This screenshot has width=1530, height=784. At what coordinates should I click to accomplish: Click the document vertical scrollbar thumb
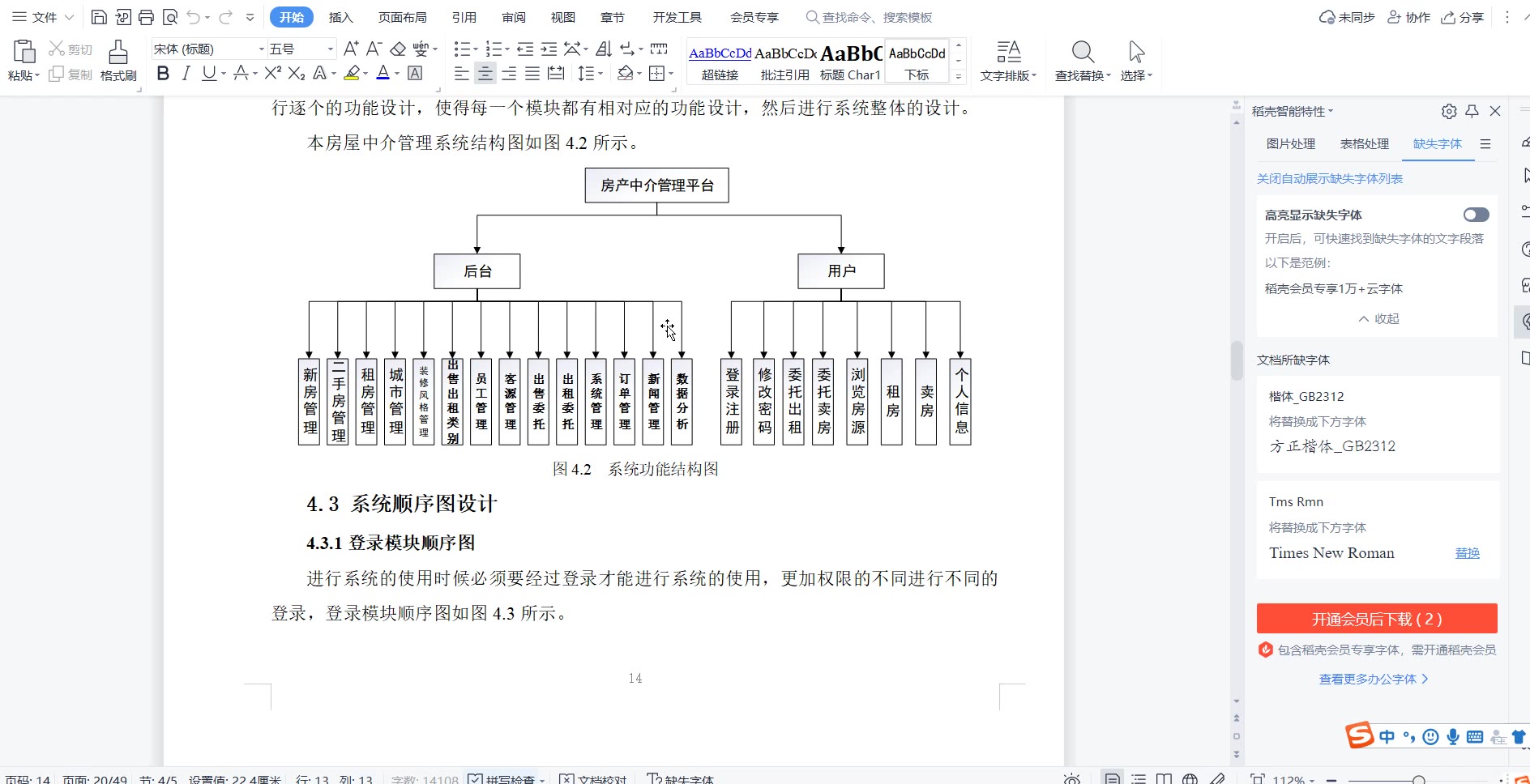(1236, 360)
